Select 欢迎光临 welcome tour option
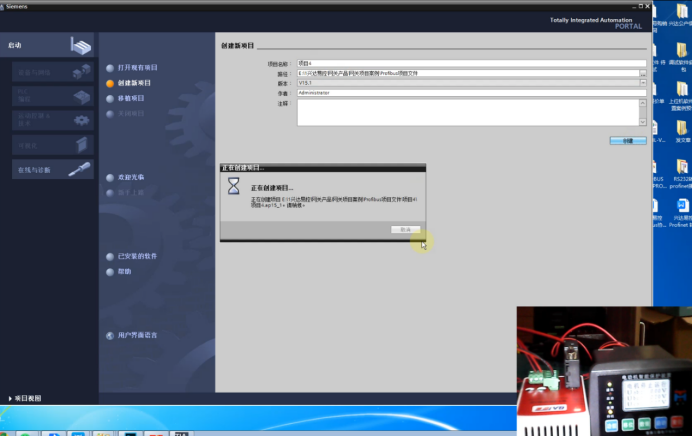This screenshot has width=692, height=436. (125, 177)
